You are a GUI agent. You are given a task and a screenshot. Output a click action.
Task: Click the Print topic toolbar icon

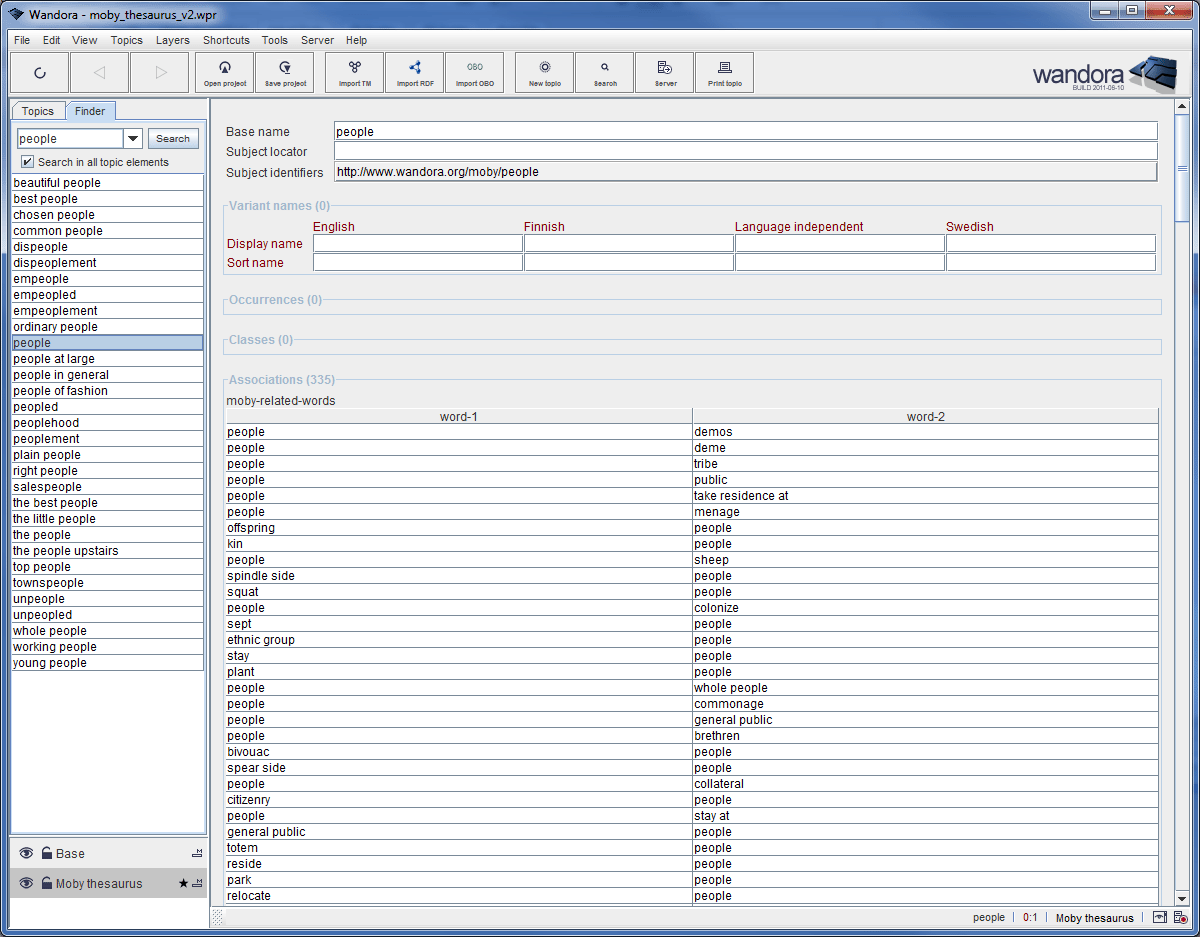click(x=724, y=71)
